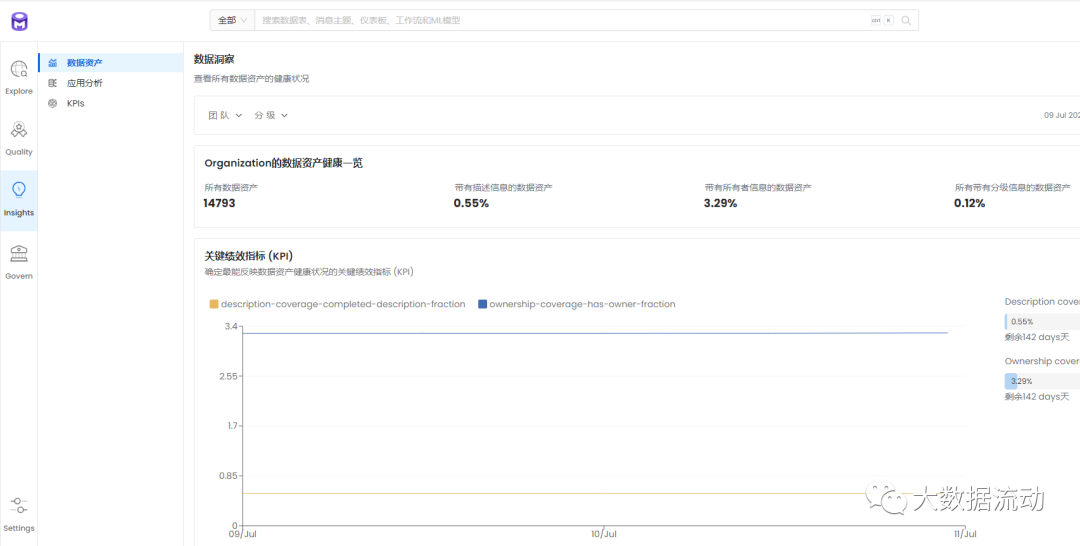Click the 2.55 y-axis value
The height and width of the screenshot is (546, 1080).
228,376
